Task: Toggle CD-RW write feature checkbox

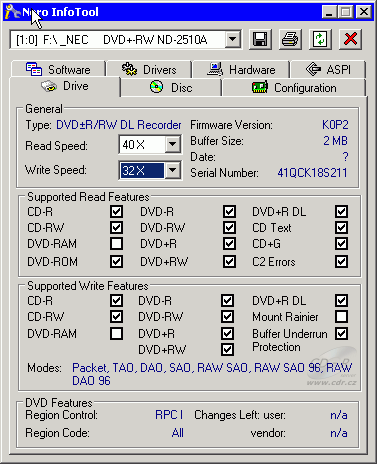Action: (x=116, y=317)
